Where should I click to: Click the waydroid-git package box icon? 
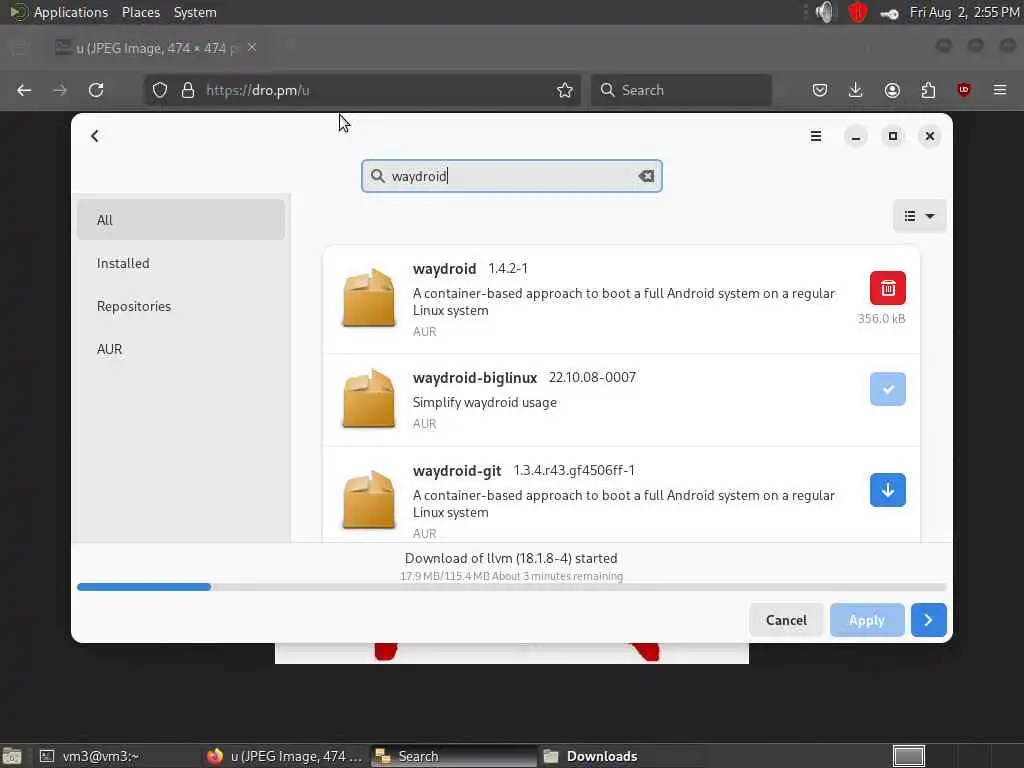point(368,500)
